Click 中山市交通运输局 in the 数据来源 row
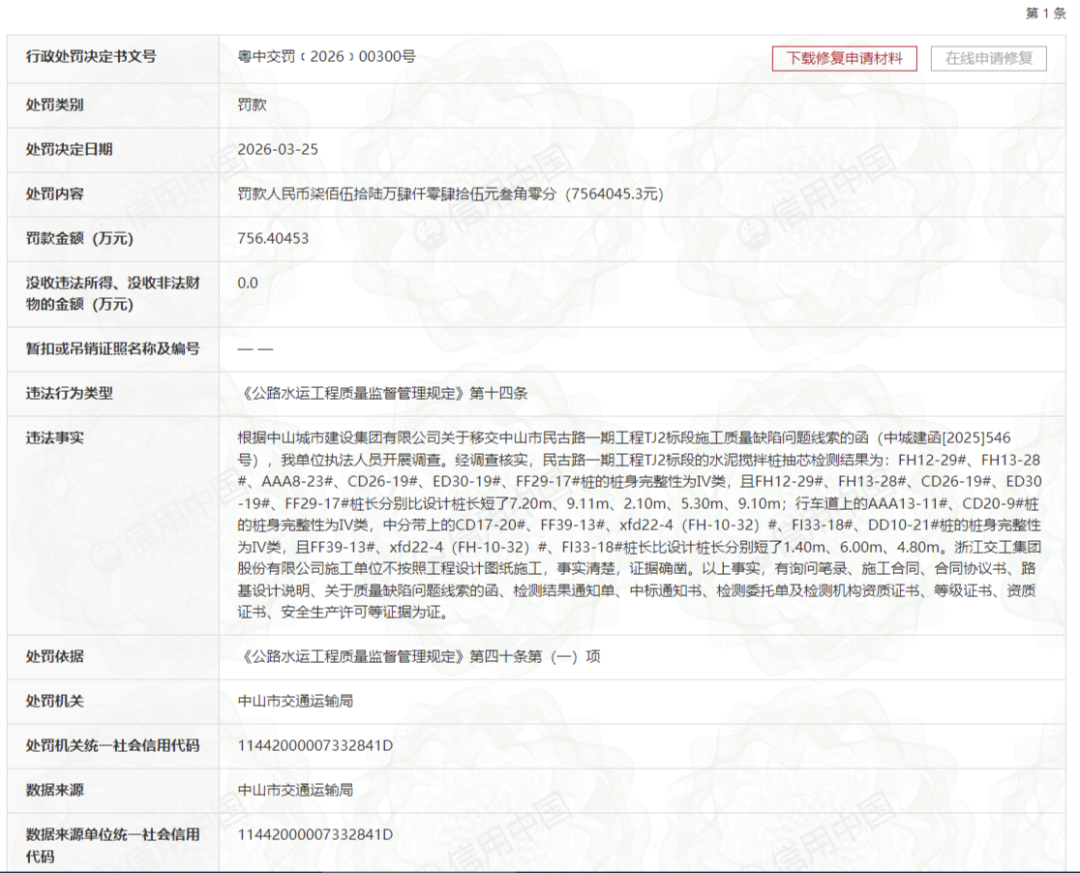 [295, 790]
